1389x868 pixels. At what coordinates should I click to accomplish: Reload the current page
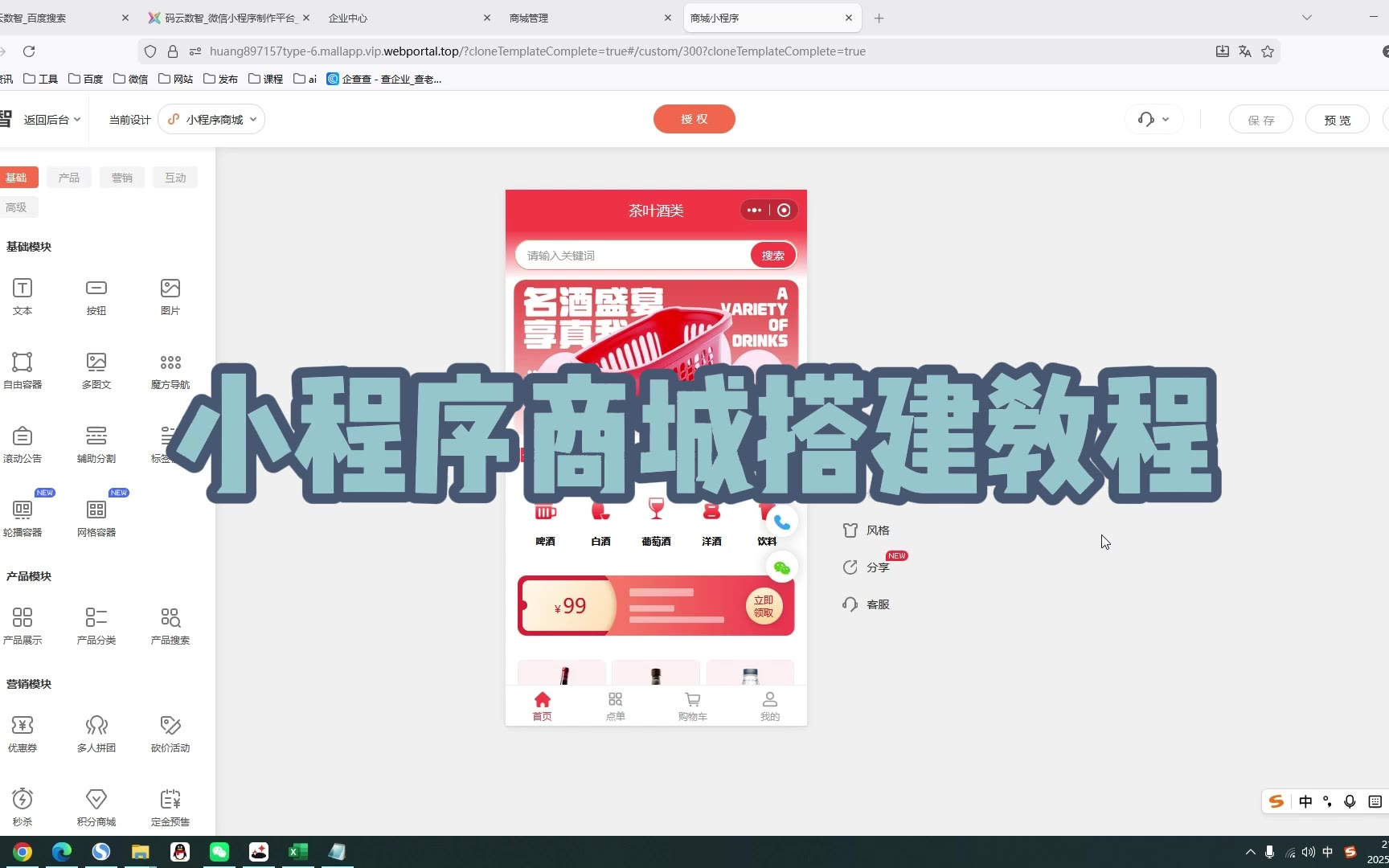[29, 51]
